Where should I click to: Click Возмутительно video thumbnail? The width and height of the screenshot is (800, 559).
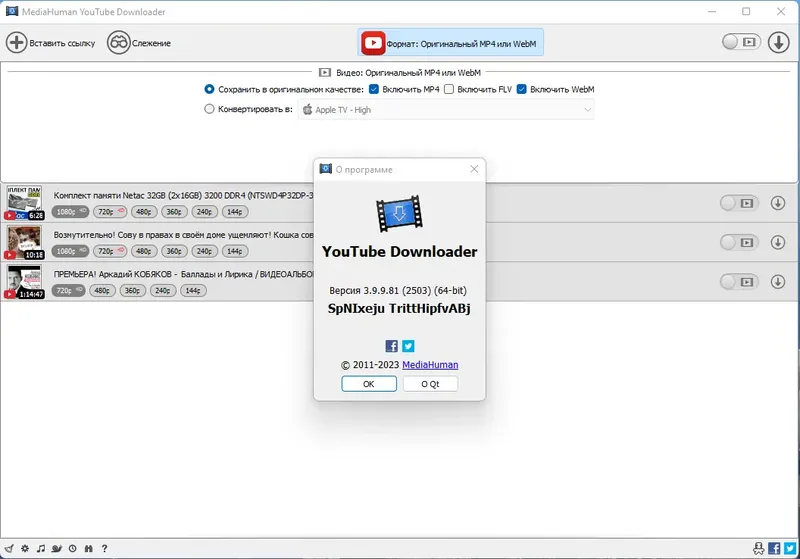click(x=24, y=242)
